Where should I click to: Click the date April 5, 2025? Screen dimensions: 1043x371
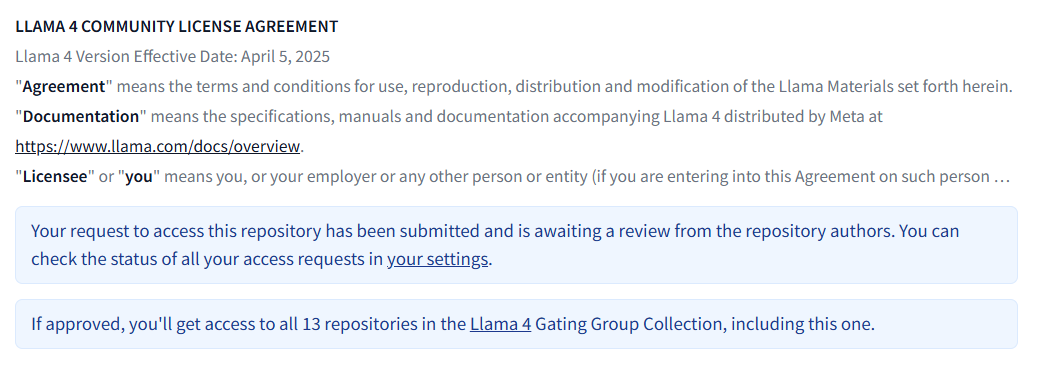[x=285, y=57]
